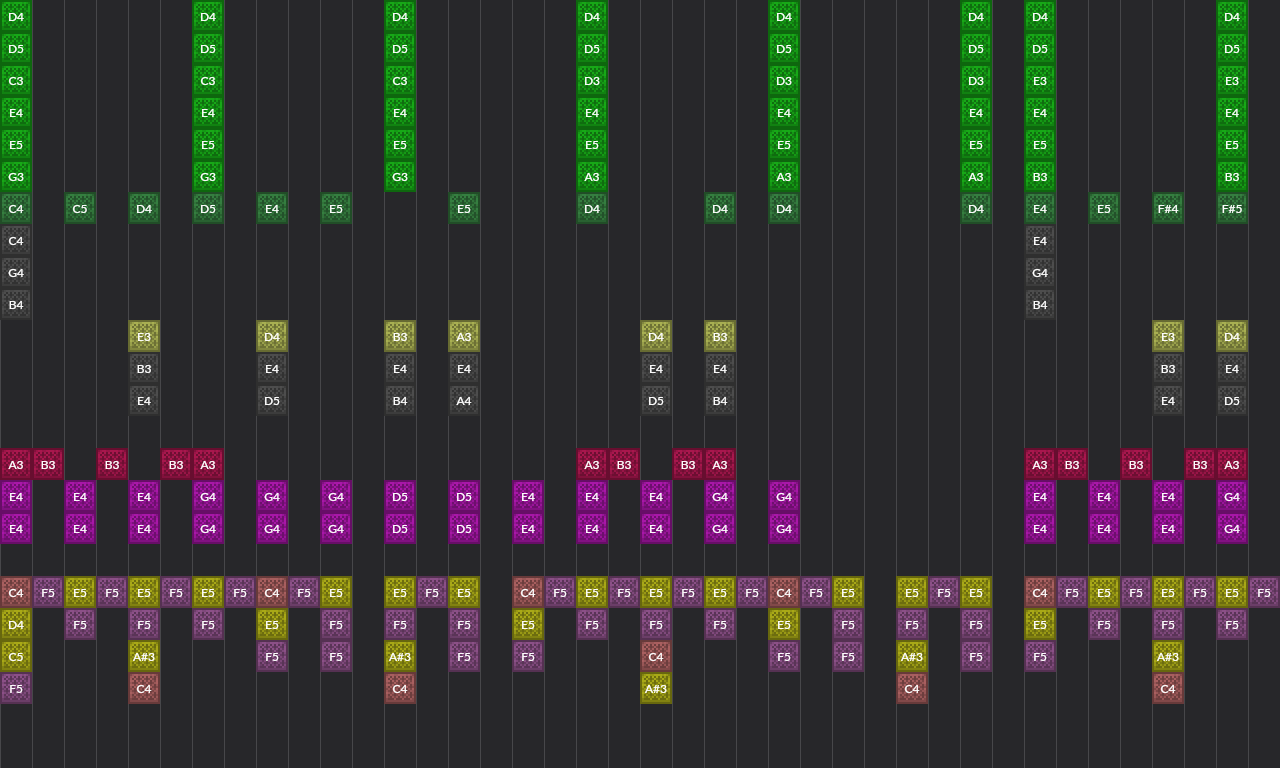Select the dark green D5 note

tap(208, 209)
